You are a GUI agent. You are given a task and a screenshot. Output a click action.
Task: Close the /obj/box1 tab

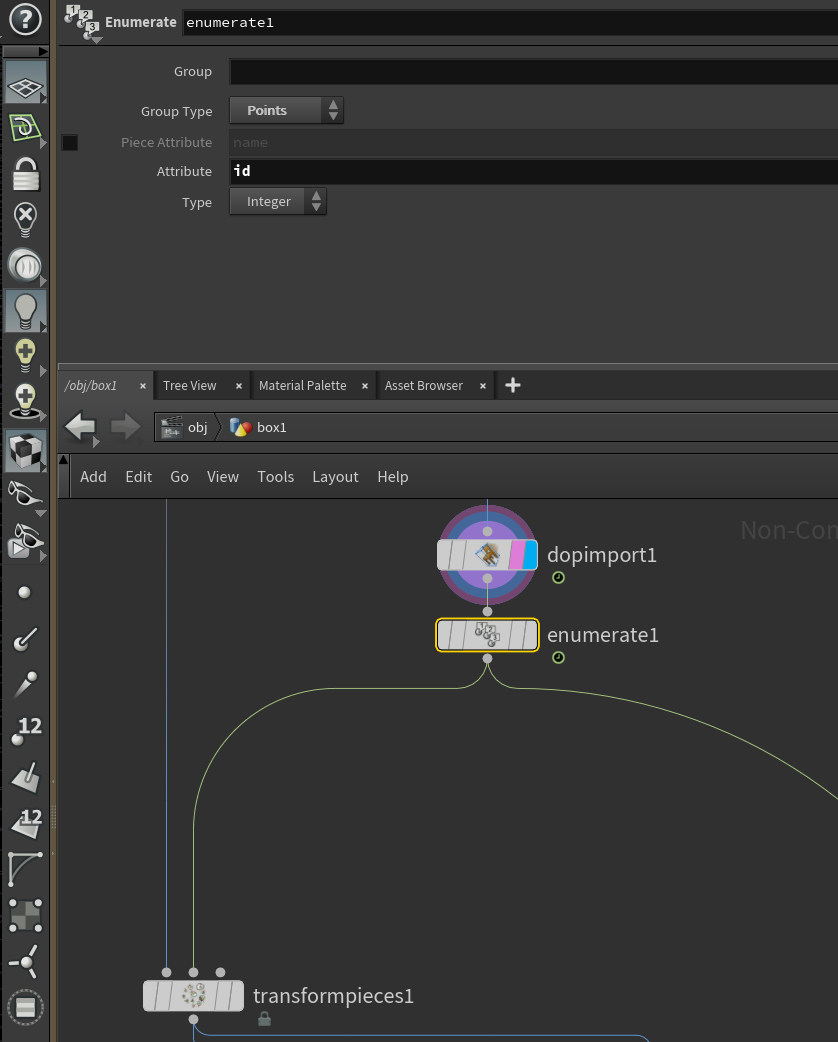pyautogui.click(x=143, y=385)
